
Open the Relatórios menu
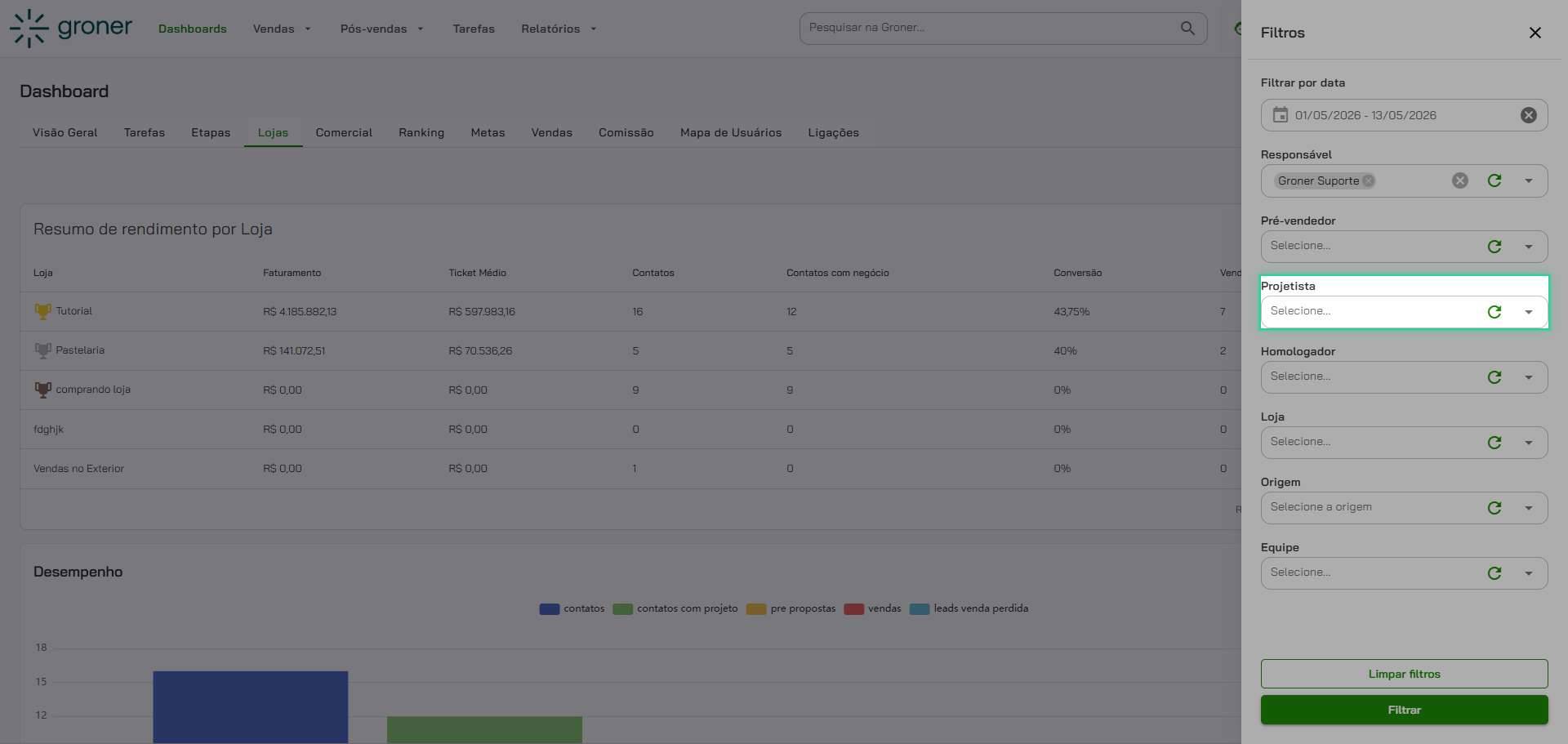559,29
